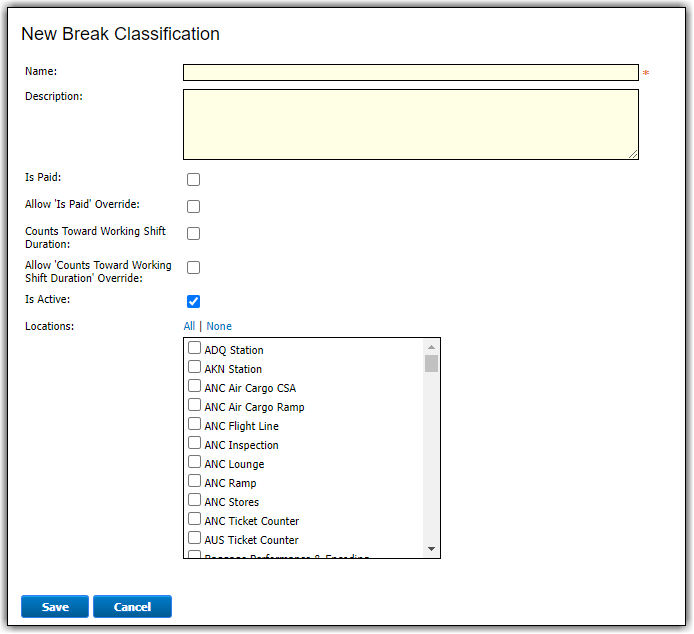Click the Description text area
This screenshot has height=634, width=694.
[410, 124]
